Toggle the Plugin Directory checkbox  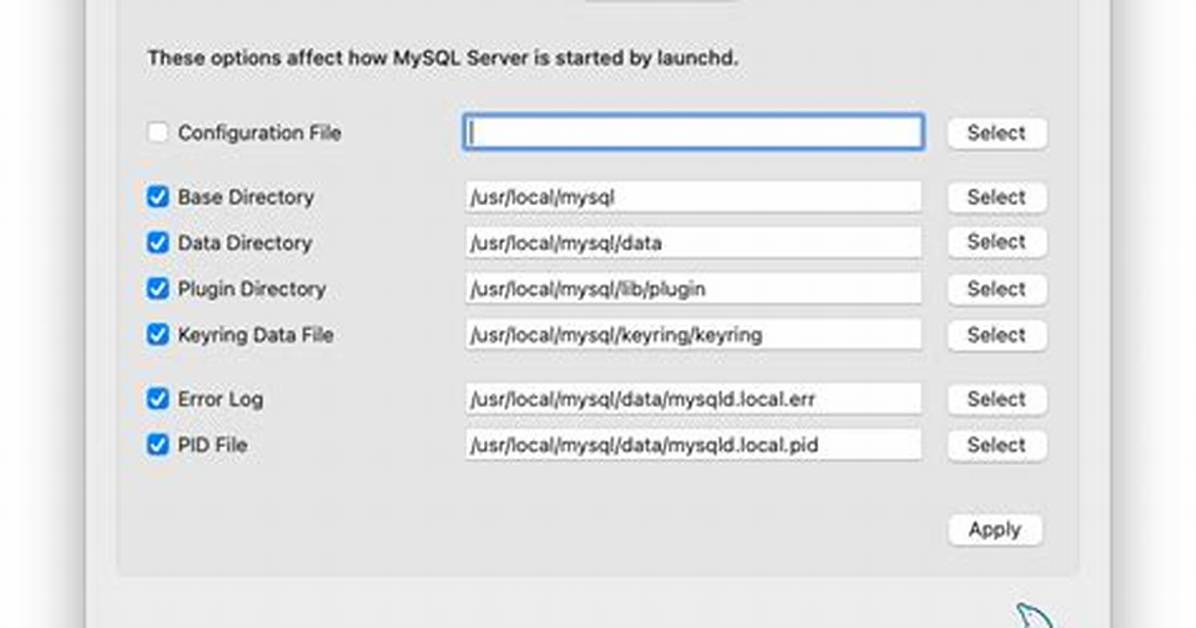point(158,288)
